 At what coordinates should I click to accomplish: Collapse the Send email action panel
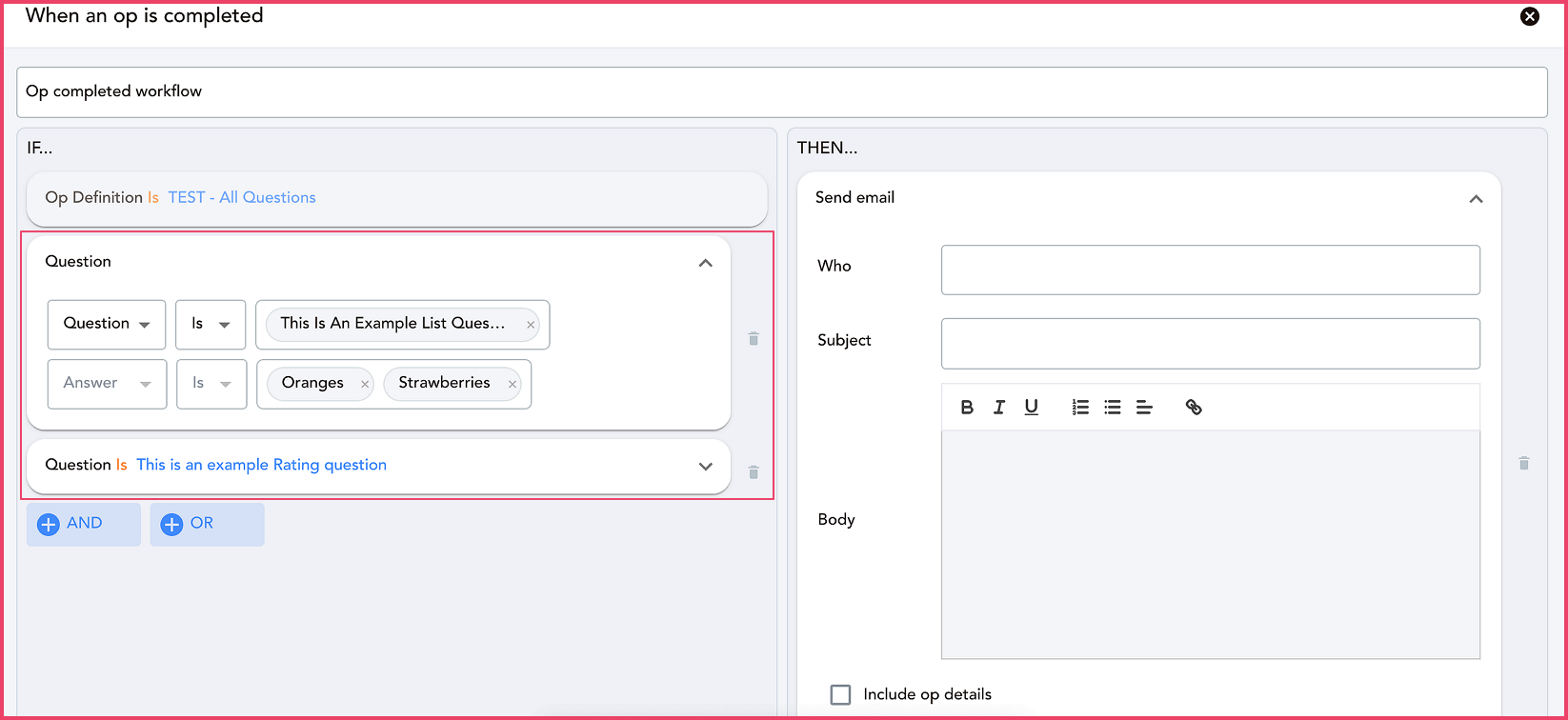click(1476, 199)
